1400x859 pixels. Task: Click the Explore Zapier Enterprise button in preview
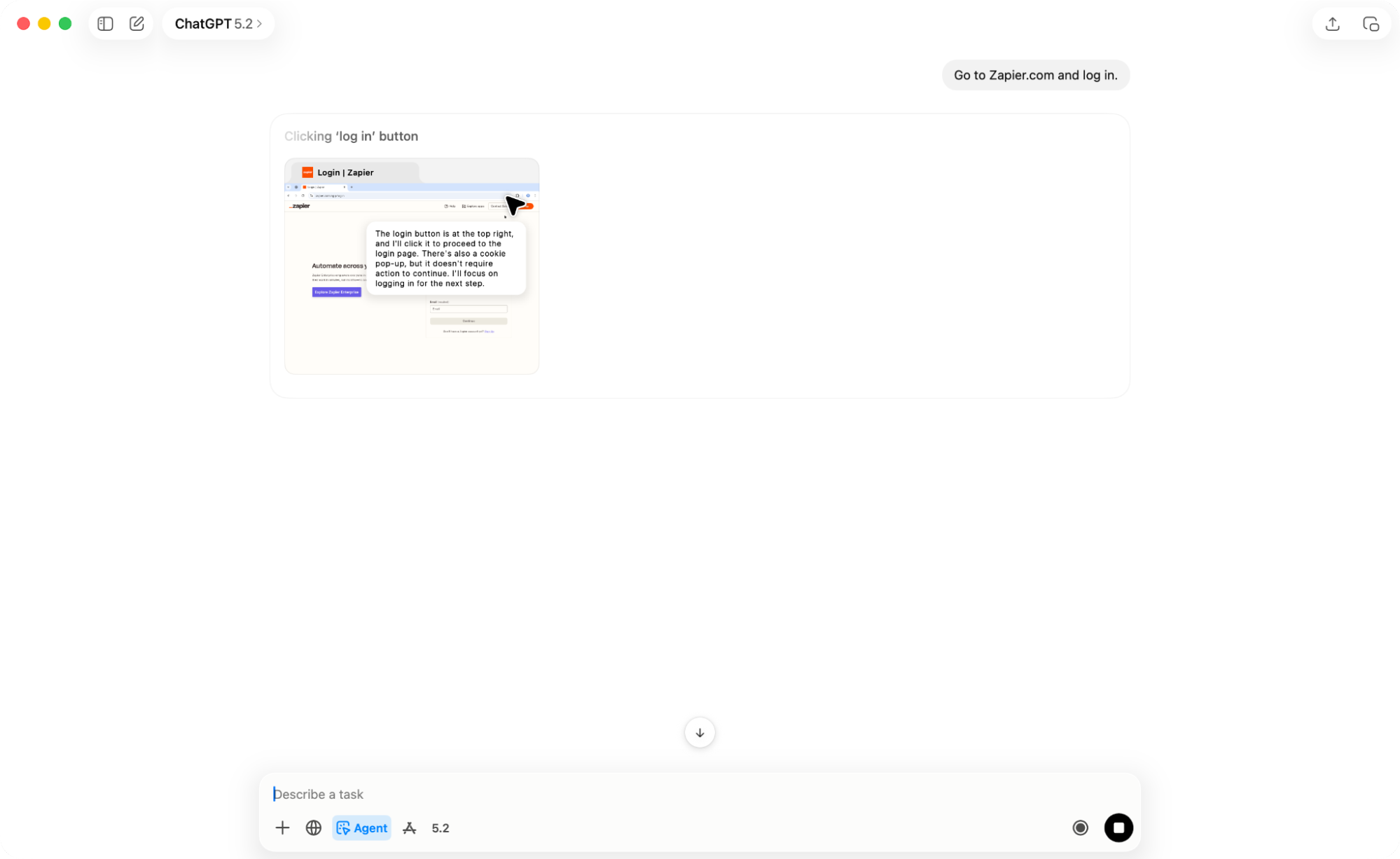tap(337, 292)
